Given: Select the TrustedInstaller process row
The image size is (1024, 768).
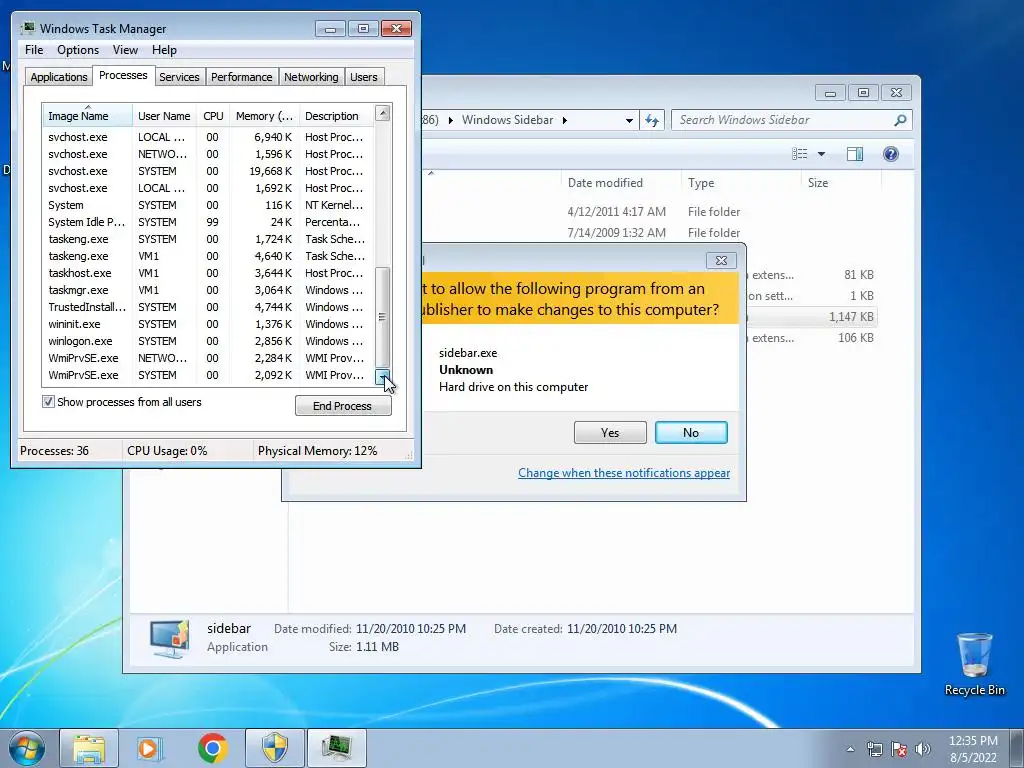Looking at the screenshot, I should (x=208, y=307).
